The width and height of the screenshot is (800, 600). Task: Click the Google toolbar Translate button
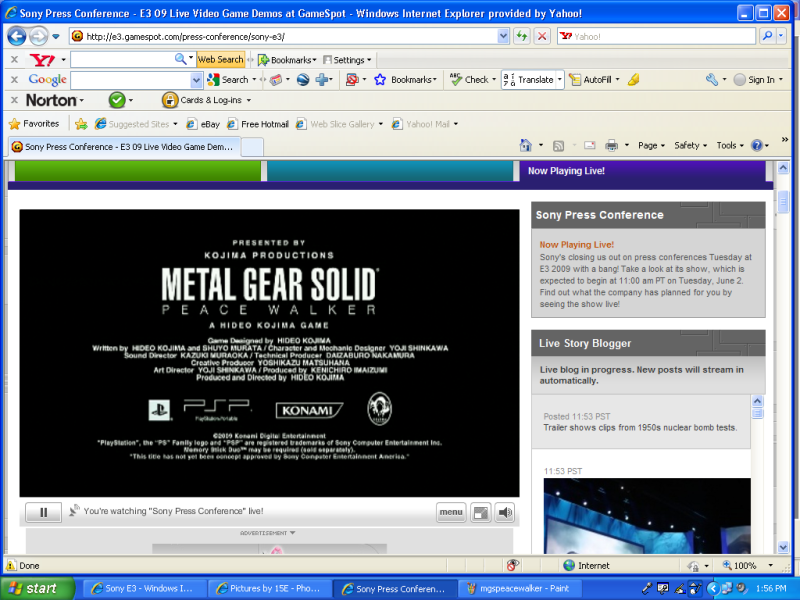pyautogui.click(x=532, y=79)
